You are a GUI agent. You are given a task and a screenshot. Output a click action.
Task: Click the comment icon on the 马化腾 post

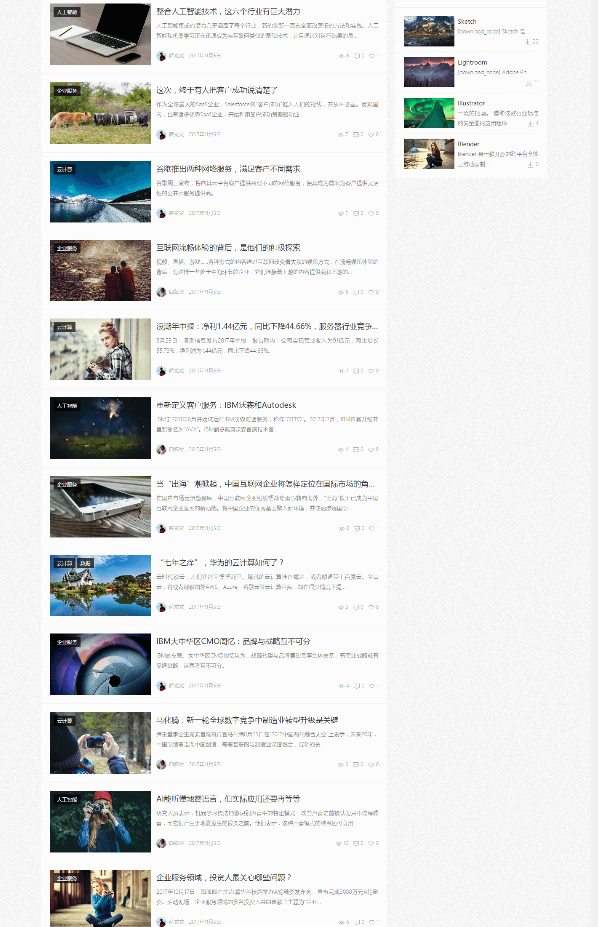[356, 764]
